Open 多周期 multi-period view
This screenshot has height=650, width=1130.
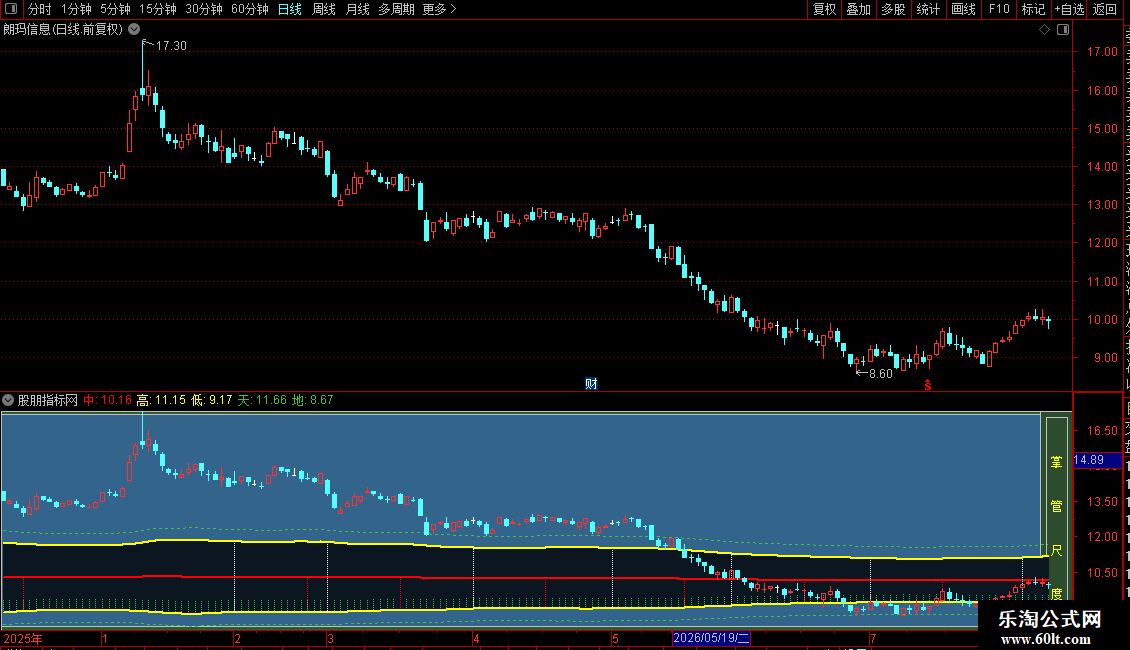[396, 9]
